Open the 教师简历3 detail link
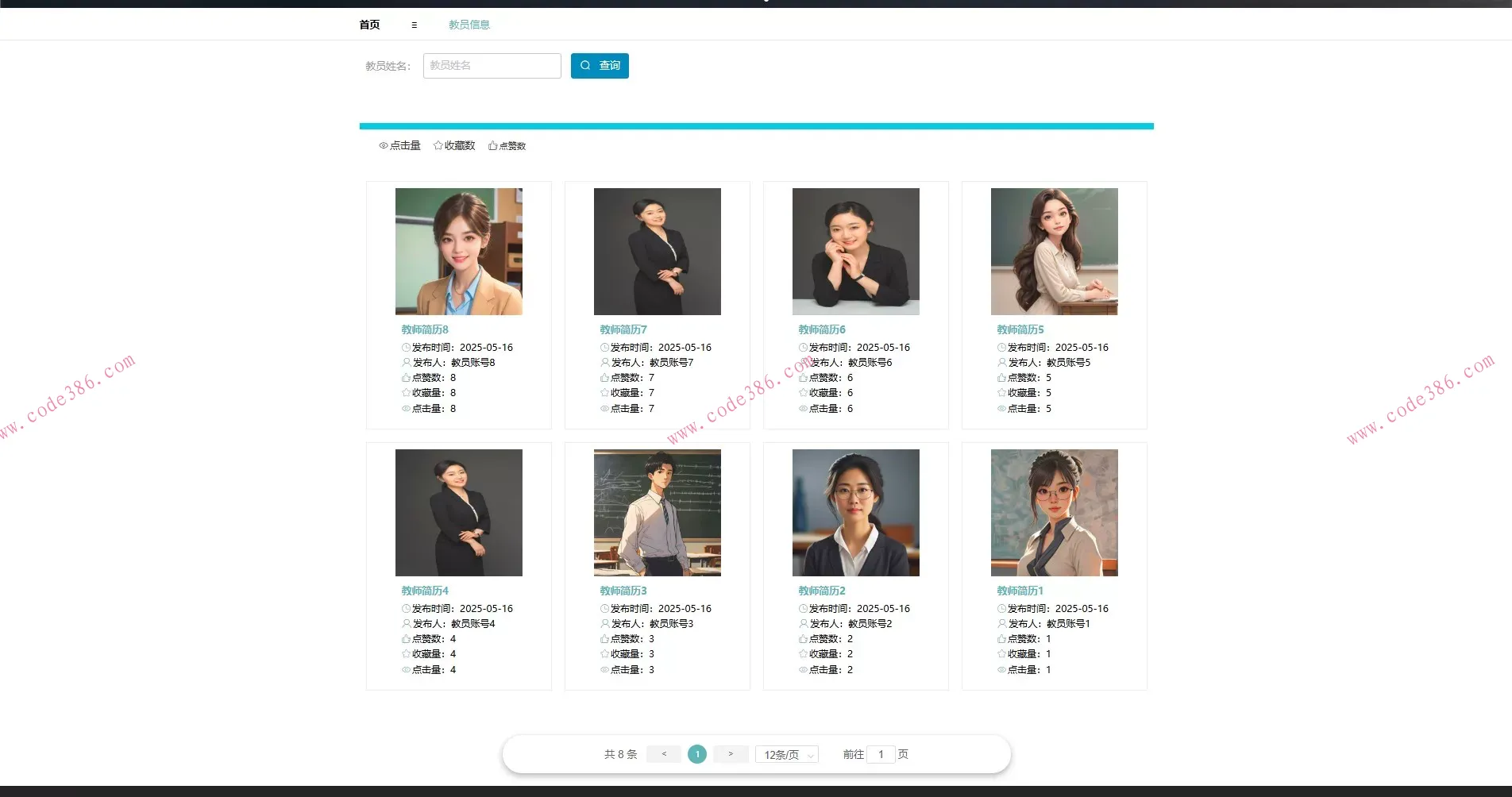This screenshot has height=797, width=1512. tap(623, 591)
